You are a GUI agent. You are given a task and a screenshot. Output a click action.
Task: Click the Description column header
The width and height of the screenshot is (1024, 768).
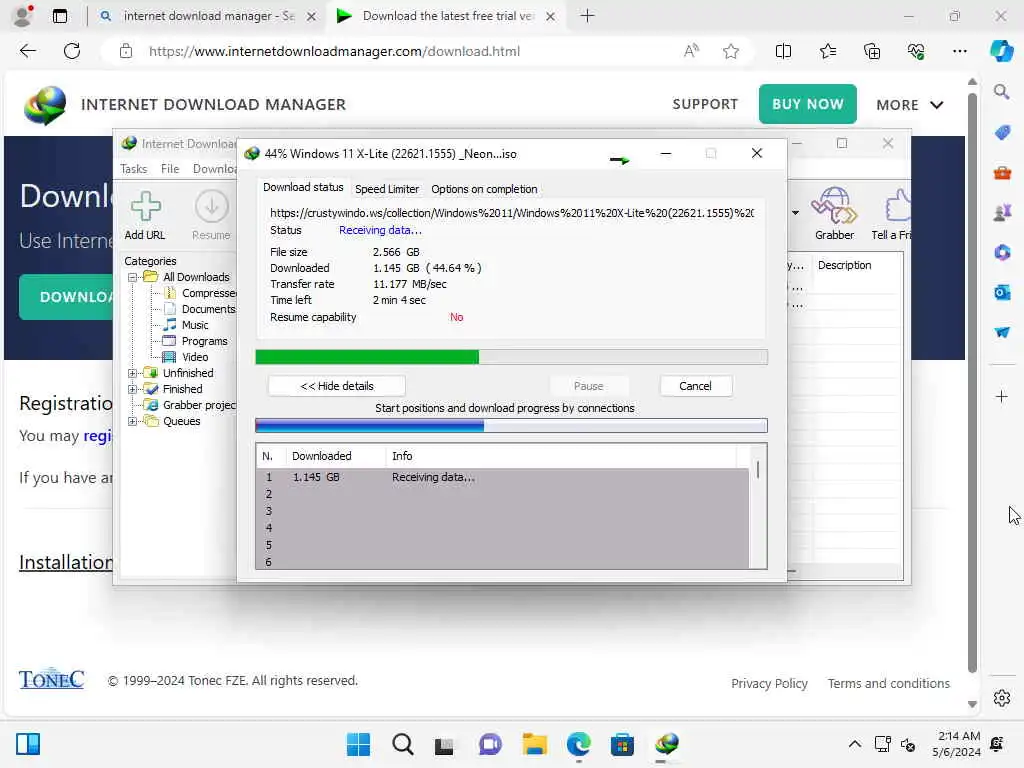click(x=844, y=265)
